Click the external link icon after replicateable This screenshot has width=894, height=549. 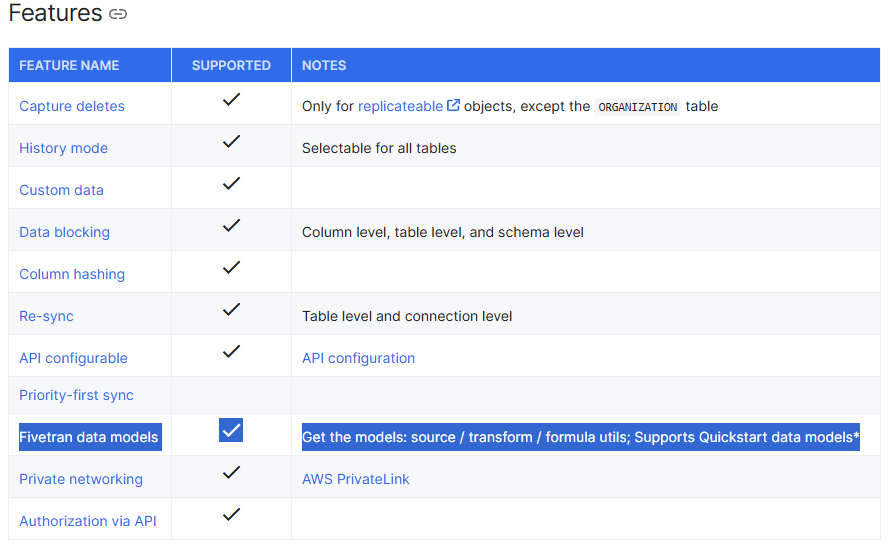tap(453, 105)
